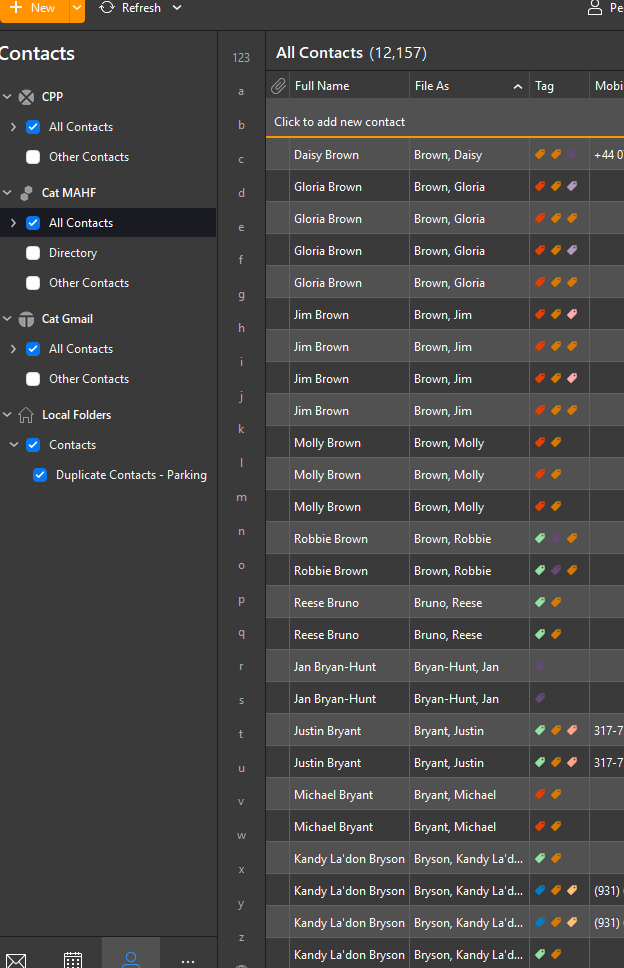Click the paperclip attachment column icon
This screenshot has width=624, height=968.
(279, 86)
